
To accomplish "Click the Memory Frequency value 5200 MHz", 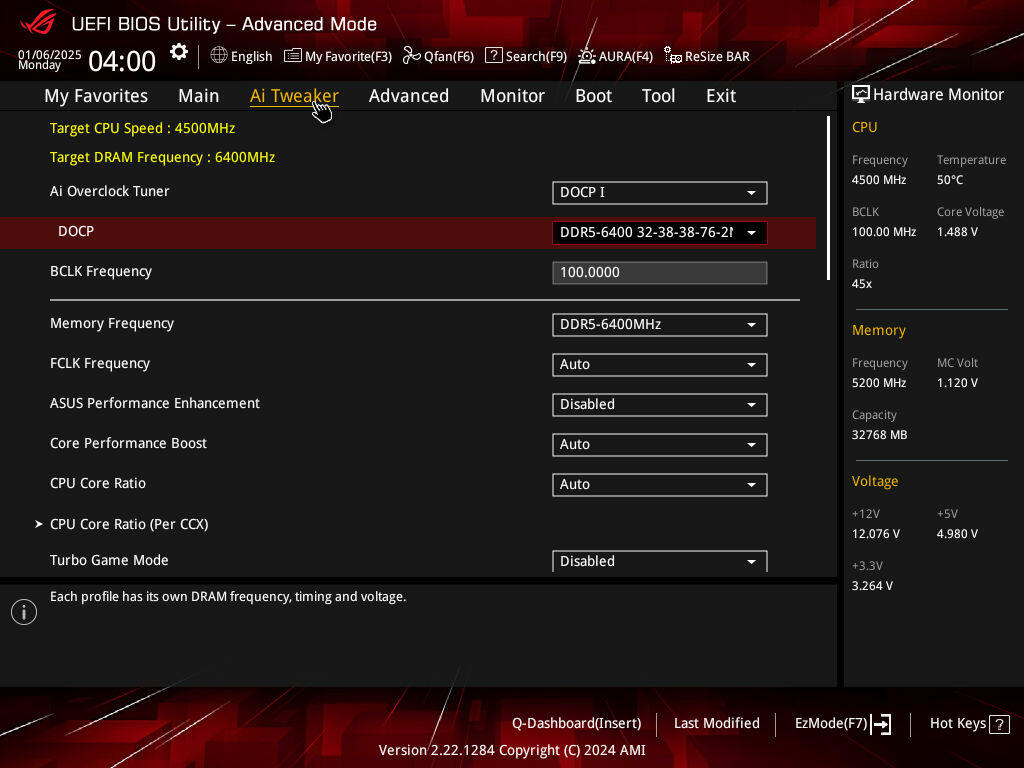I will point(879,383).
